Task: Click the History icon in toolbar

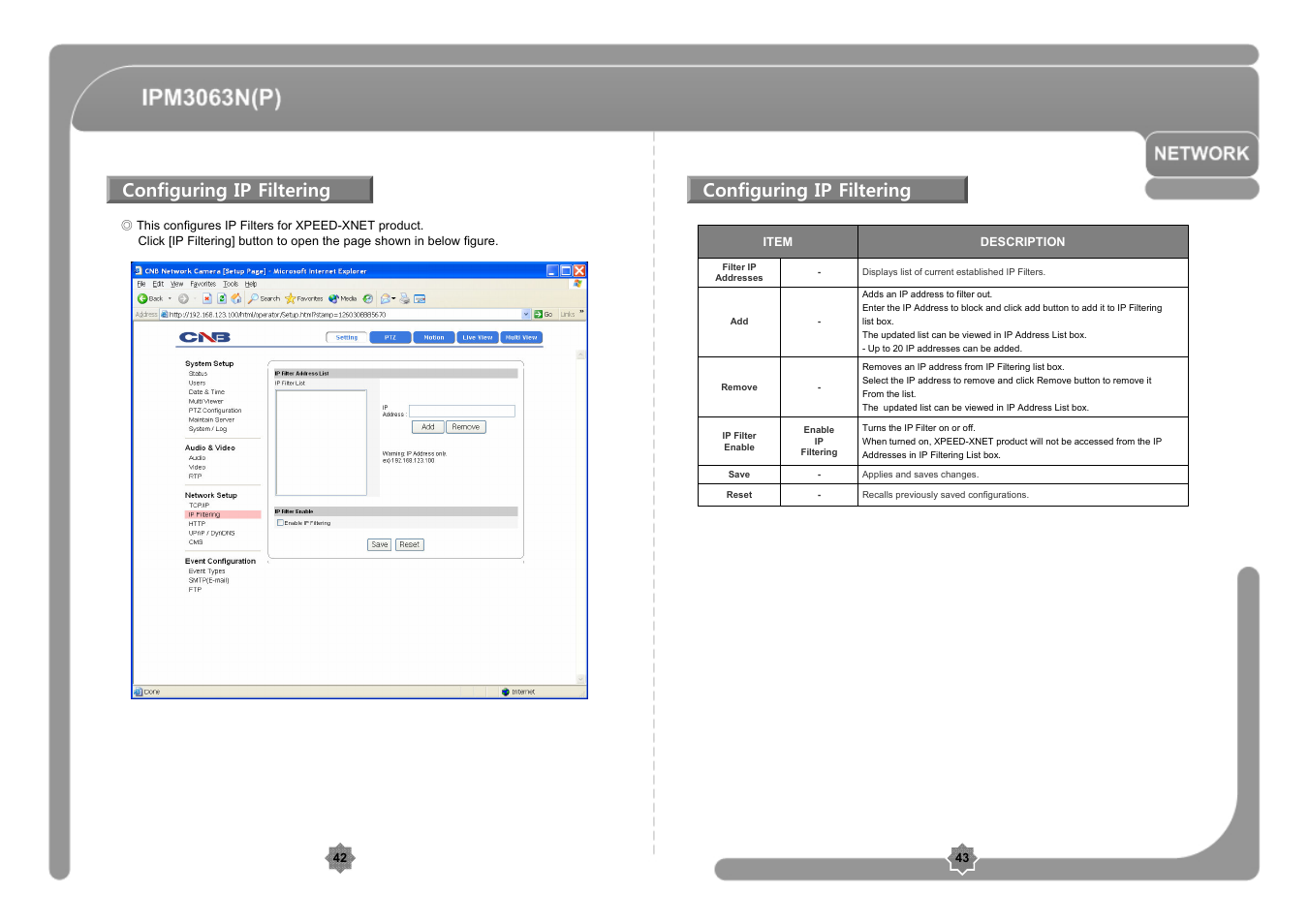Action: click(368, 298)
